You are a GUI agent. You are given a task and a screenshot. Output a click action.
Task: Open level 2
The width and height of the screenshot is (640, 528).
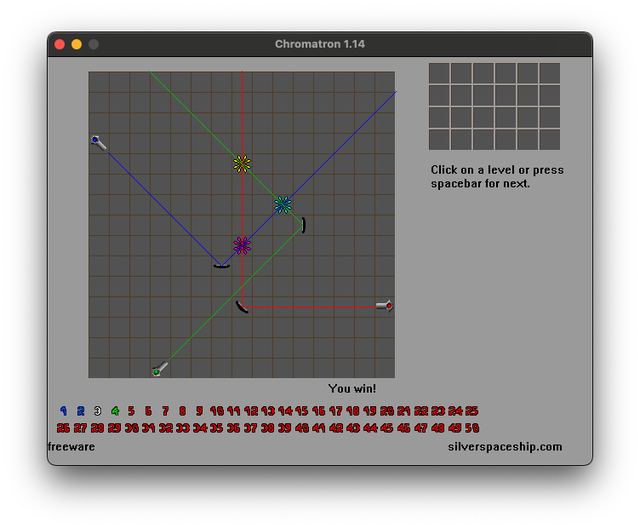[x=80, y=410]
